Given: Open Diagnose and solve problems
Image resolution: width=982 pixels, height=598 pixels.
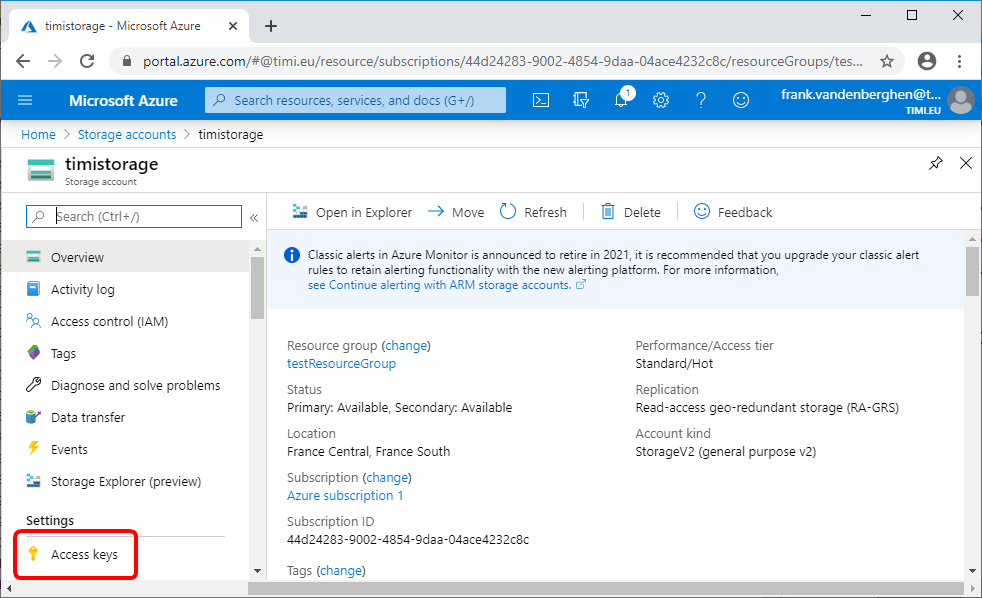Looking at the screenshot, I should 125,385.
